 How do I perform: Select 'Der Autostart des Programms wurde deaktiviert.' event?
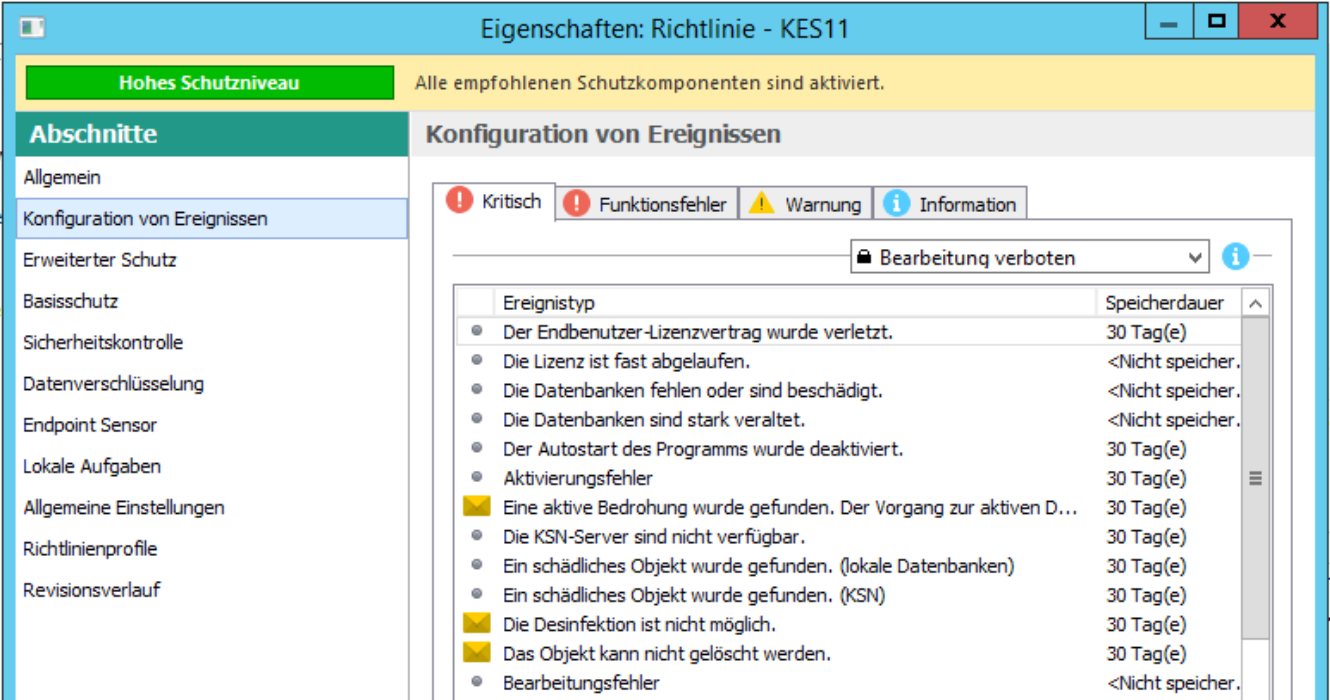(x=847, y=448)
